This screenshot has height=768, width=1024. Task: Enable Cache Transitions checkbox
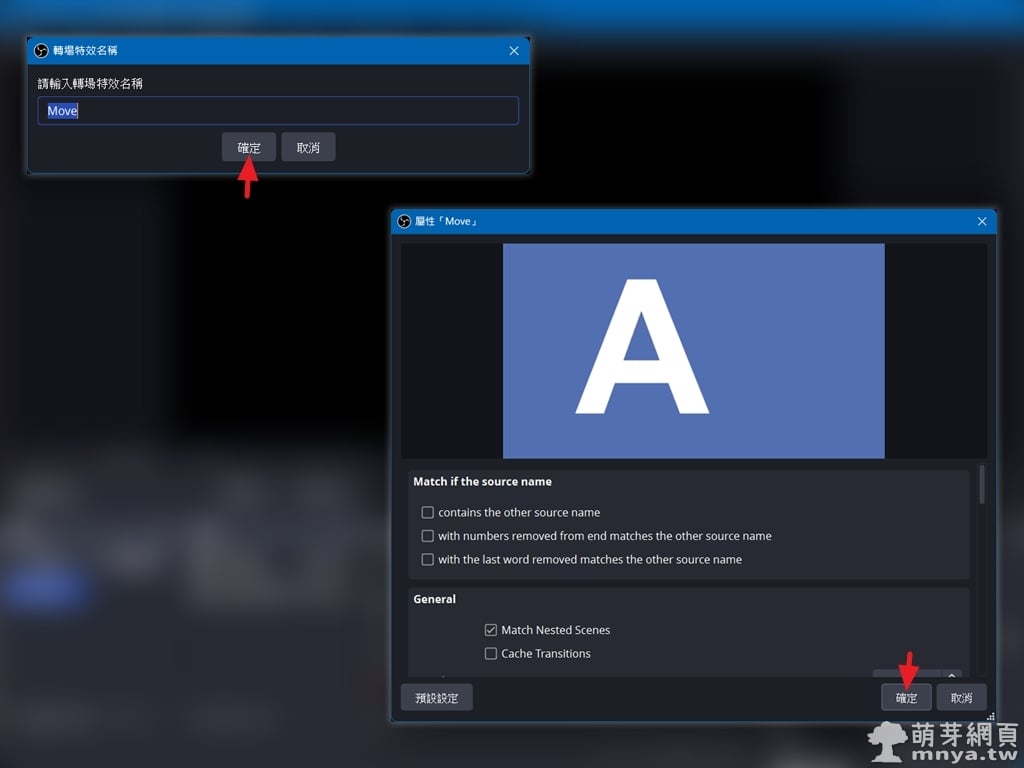tap(491, 654)
